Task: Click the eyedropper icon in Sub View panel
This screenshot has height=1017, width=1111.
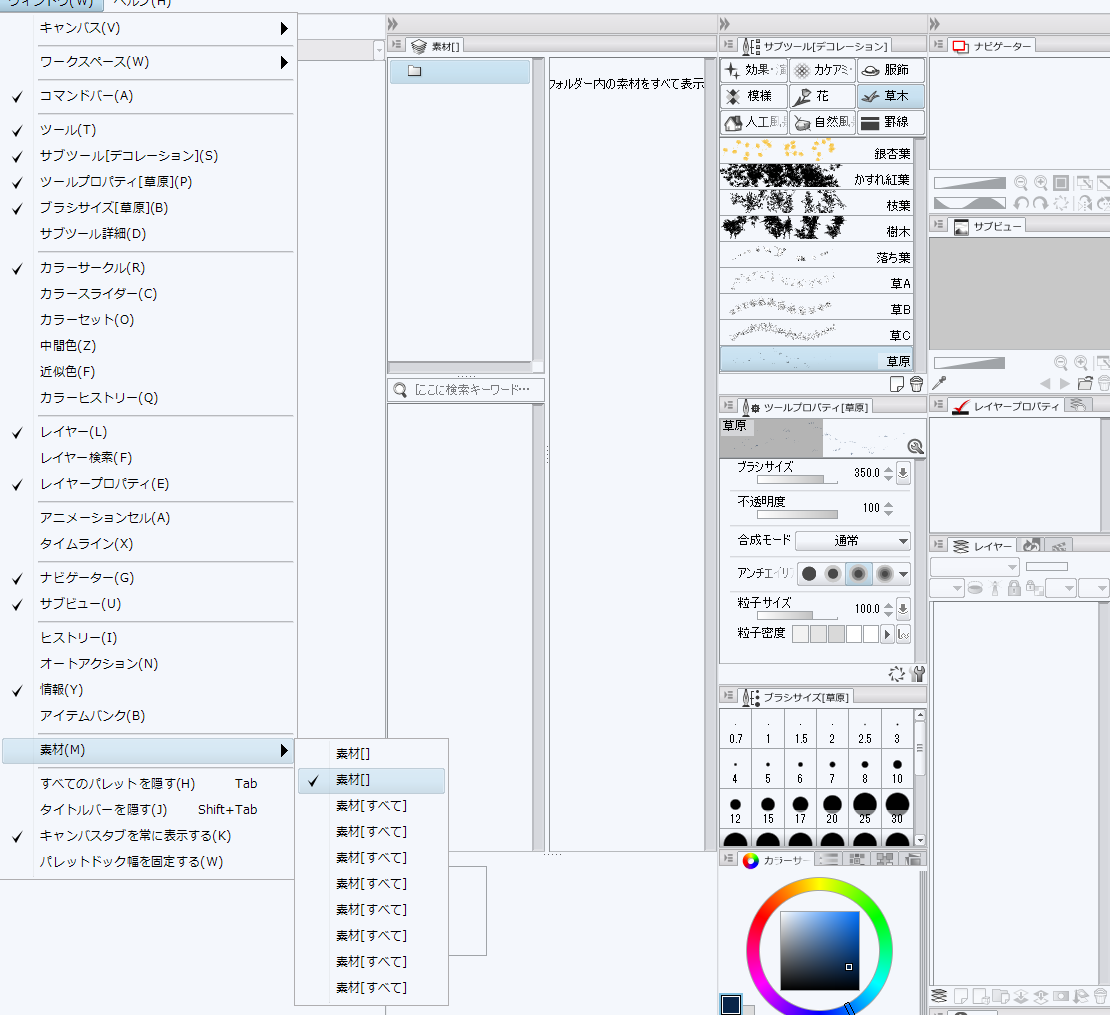Action: [939, 383]
